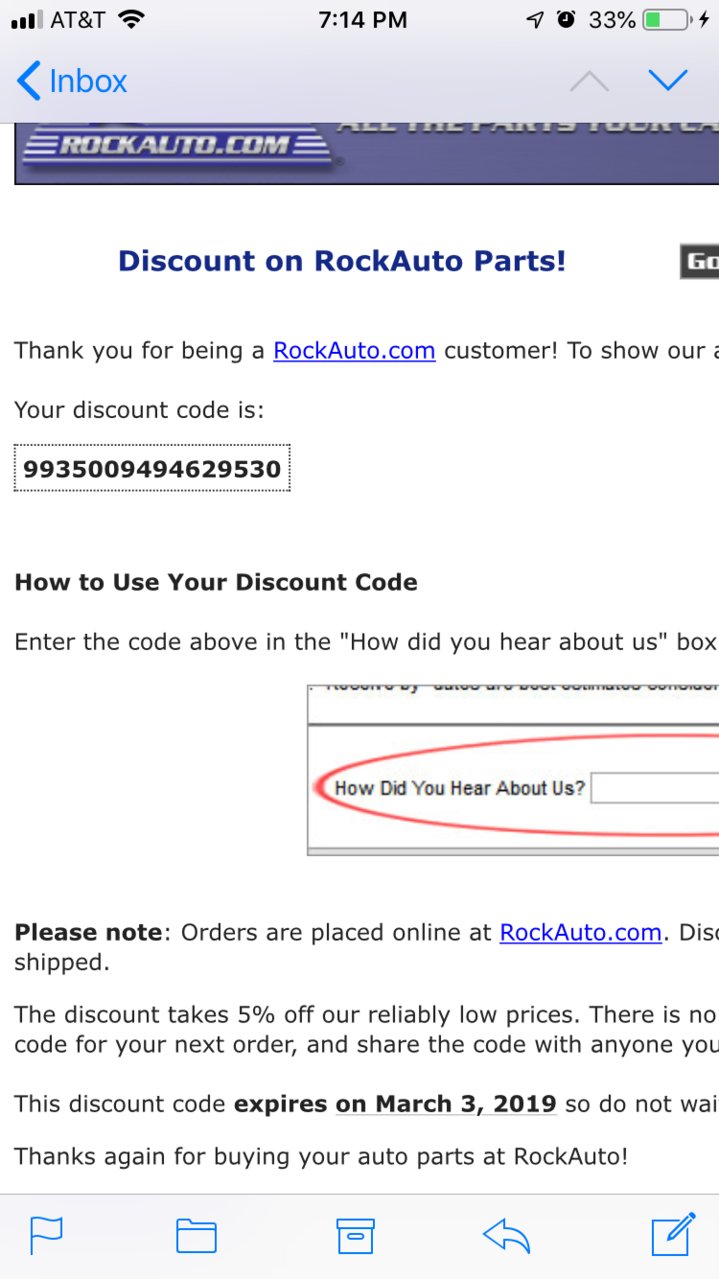Viewport: 719px width, 1279px height.
Task: Jump to next message with down arrow
Action: (668, 80)
